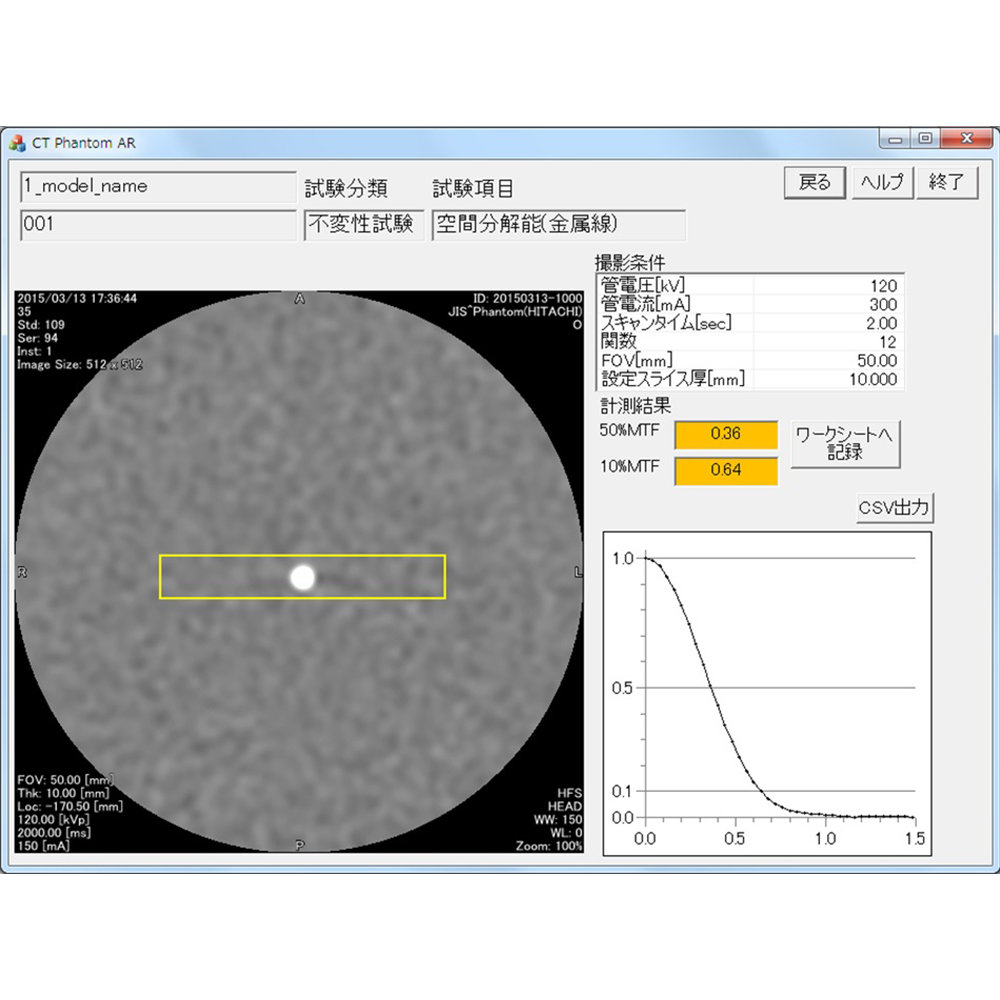This screenshot has height=1000, width=1000.
Task: Click the 空間分解能(金属線) test item field
Action: [x=559, y=224]
